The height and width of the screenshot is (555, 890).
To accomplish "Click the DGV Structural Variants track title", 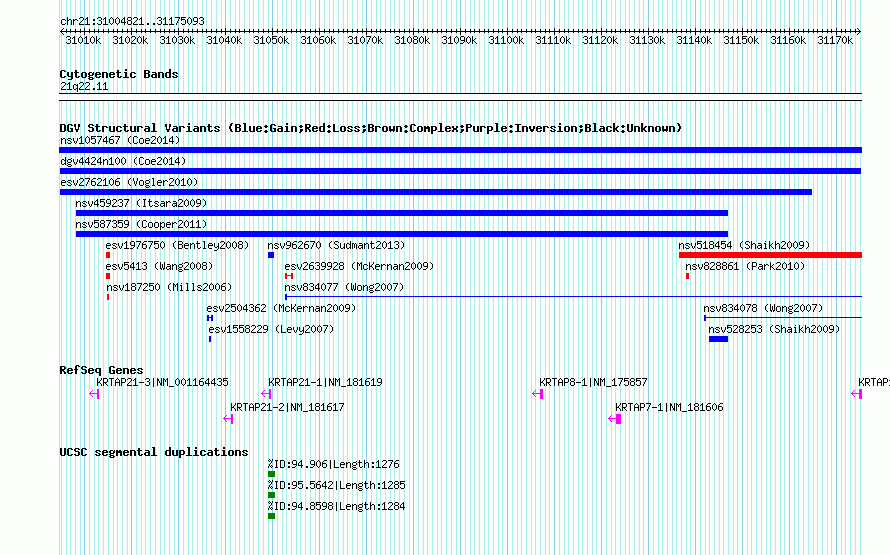I will pyautogui.click(x=371, y=128).
